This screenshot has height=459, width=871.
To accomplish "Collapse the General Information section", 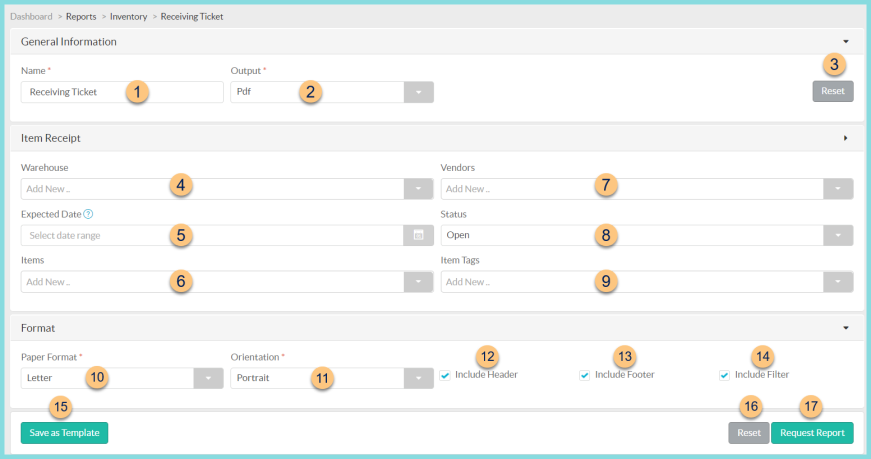I will click(x=845, y=42).
